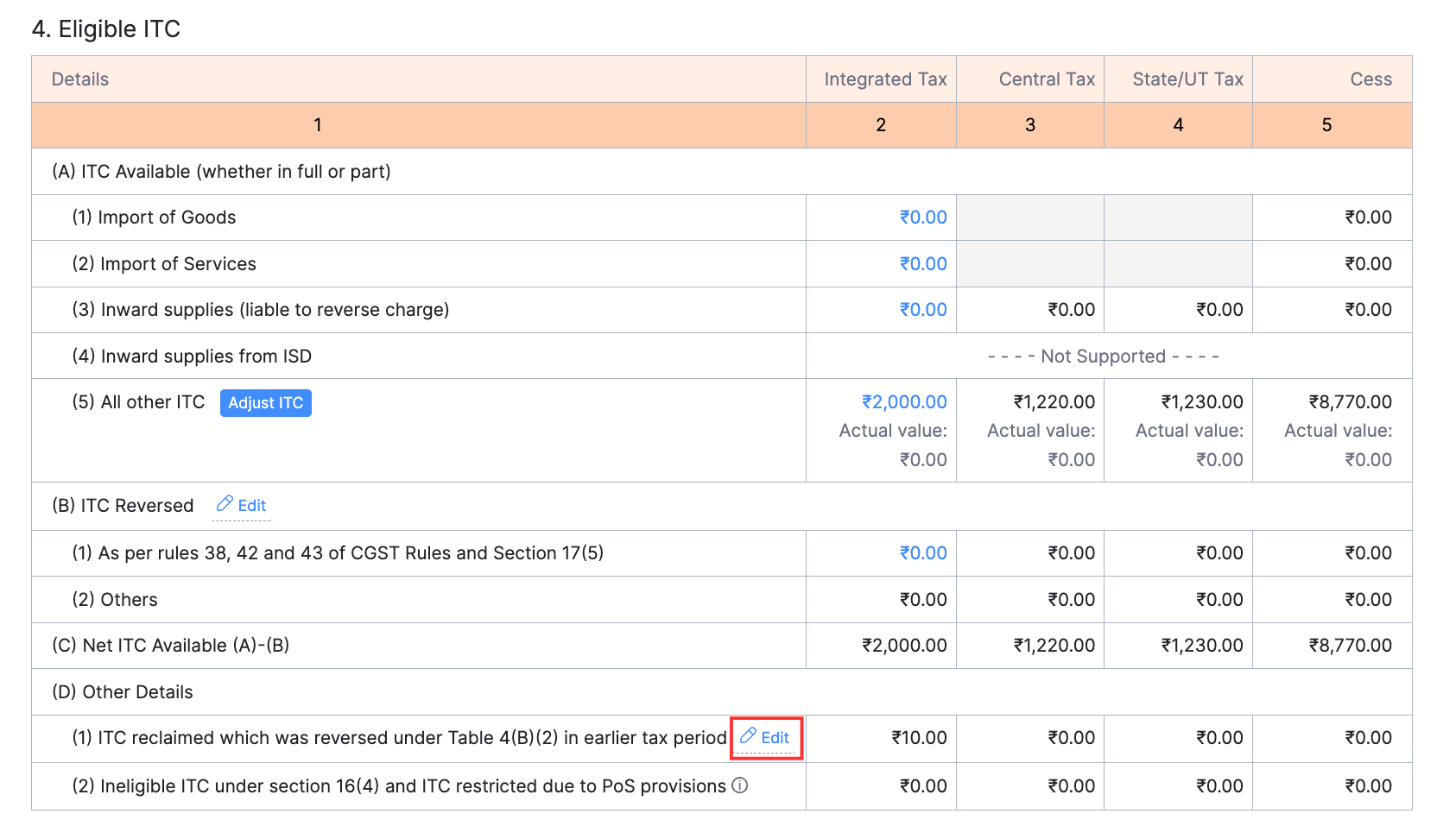Screen dimensions: 1456x839
Task: Click Net ITC Available Integrated Tax ₹2,000.00 cell
Action: coord(904,646)
